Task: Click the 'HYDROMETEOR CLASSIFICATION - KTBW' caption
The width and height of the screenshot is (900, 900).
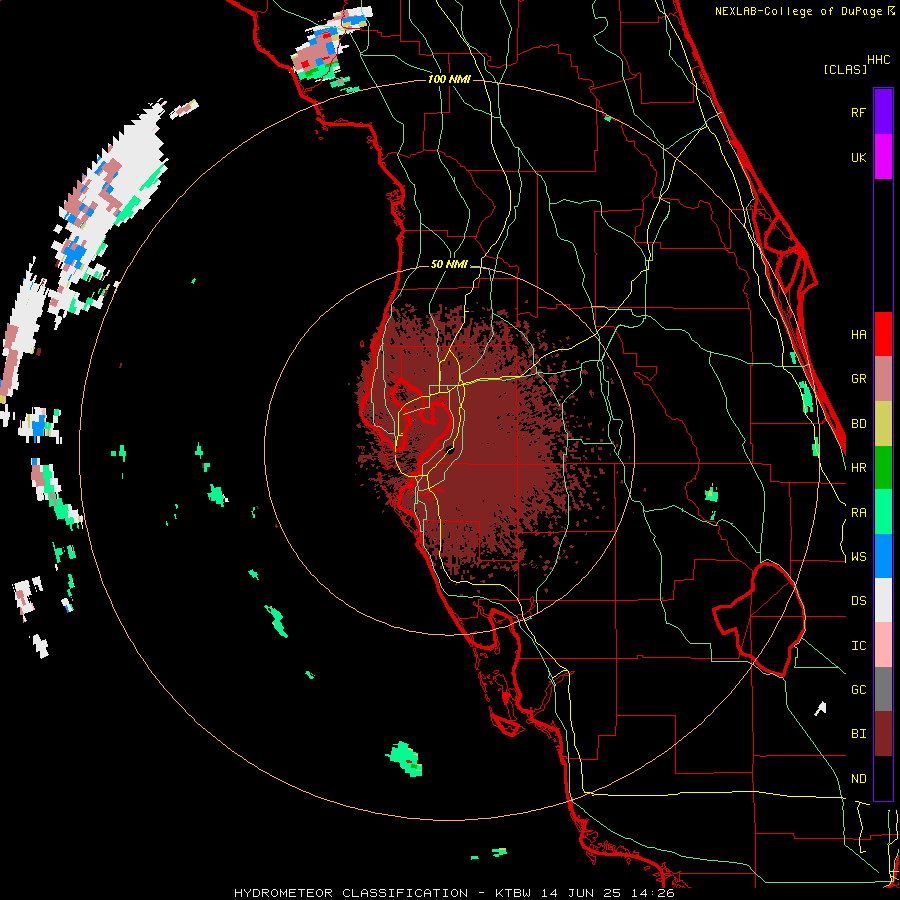Action: point(382,893)
